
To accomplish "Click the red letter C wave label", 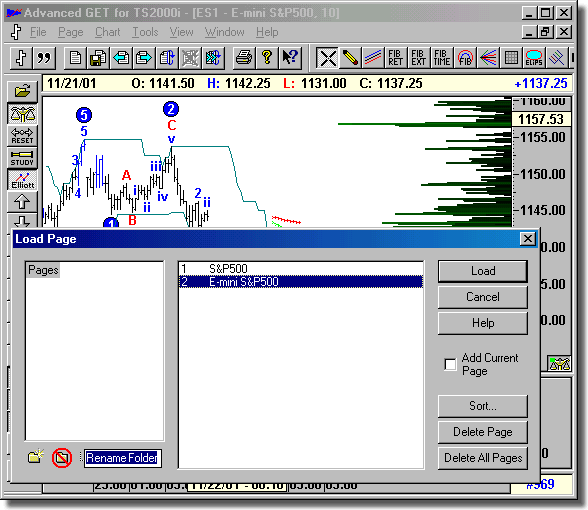I will pos(172,125).
